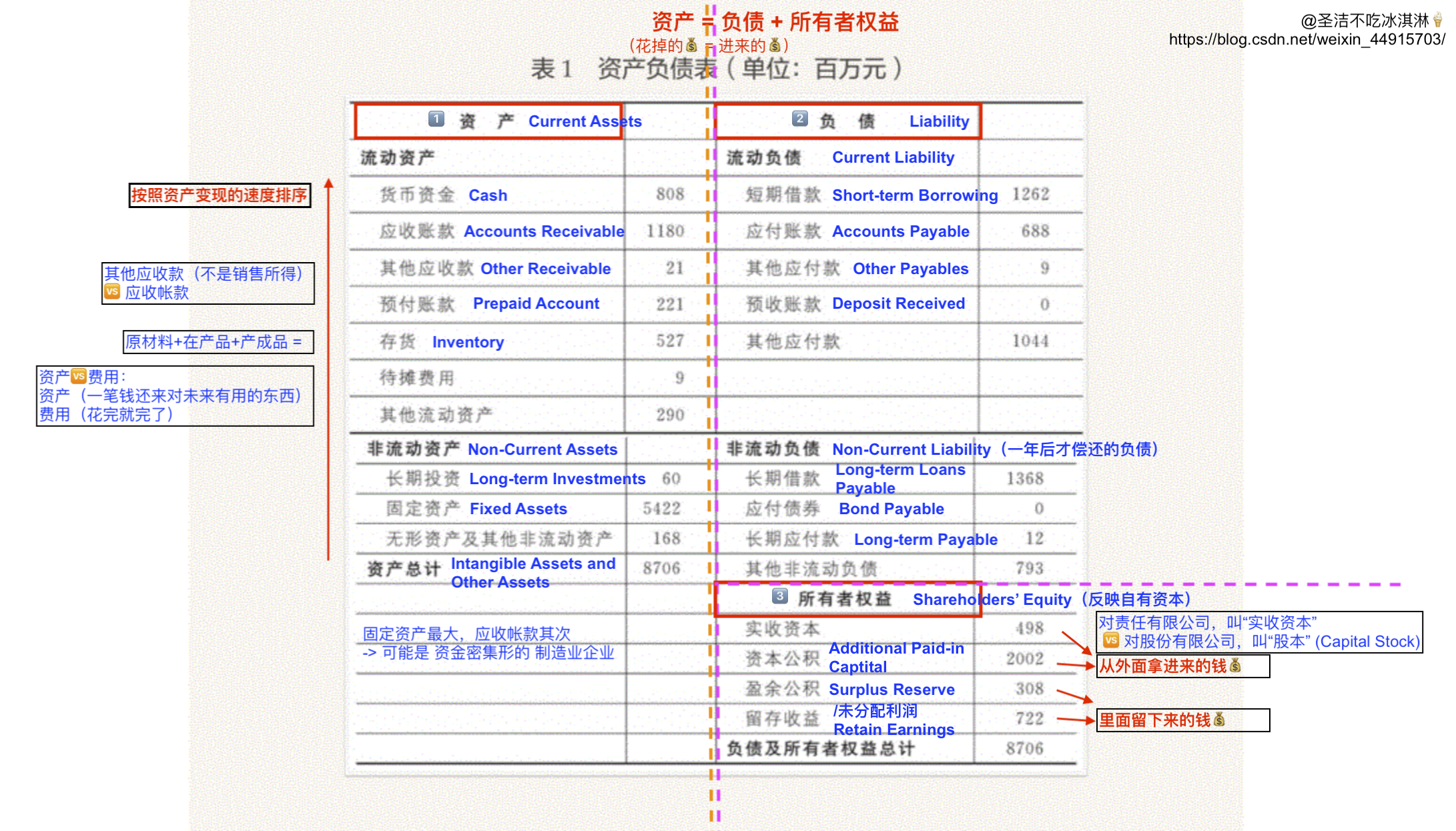Viewport: 1456px width, 831px height.
Task: Open the blog.csdn.net URL
Action: point(1306,39)
